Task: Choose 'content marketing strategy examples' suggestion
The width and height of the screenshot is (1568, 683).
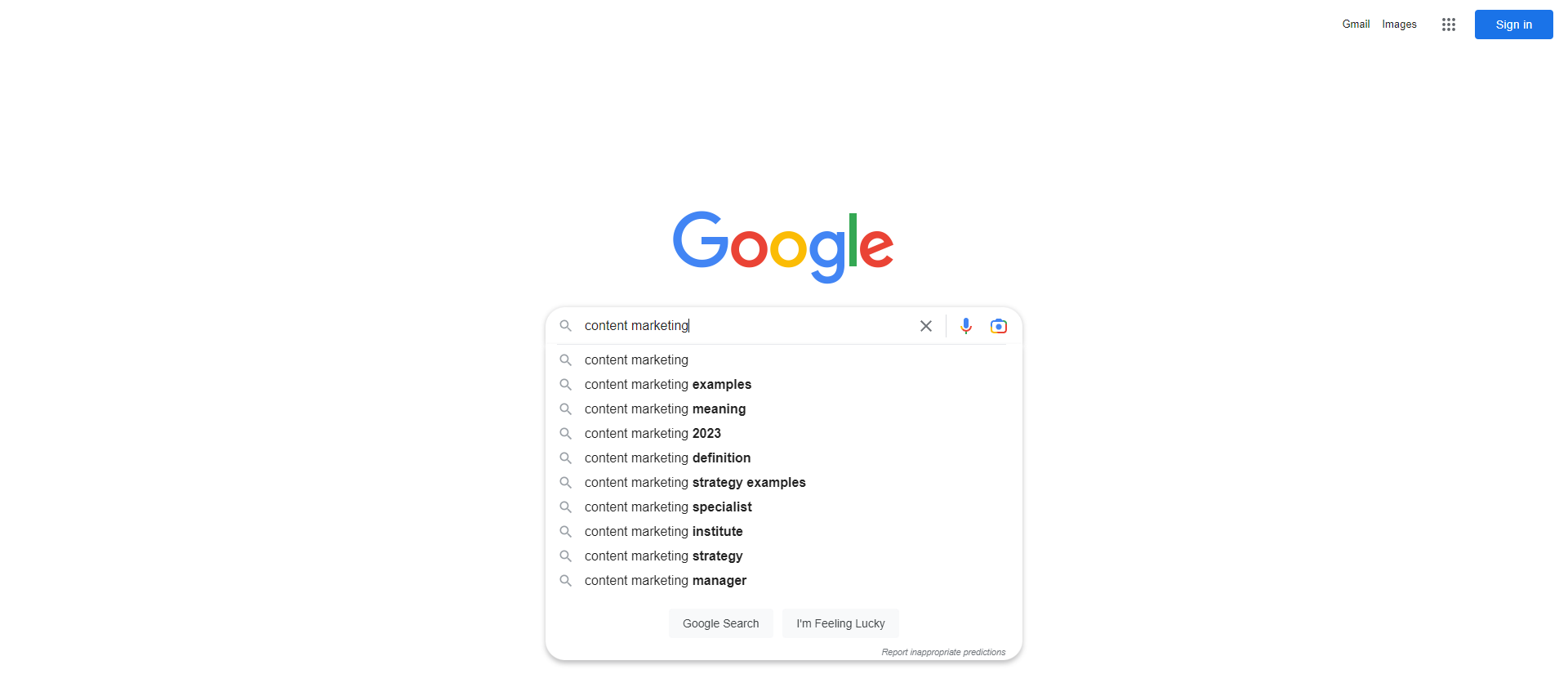Action: point(784,482)
